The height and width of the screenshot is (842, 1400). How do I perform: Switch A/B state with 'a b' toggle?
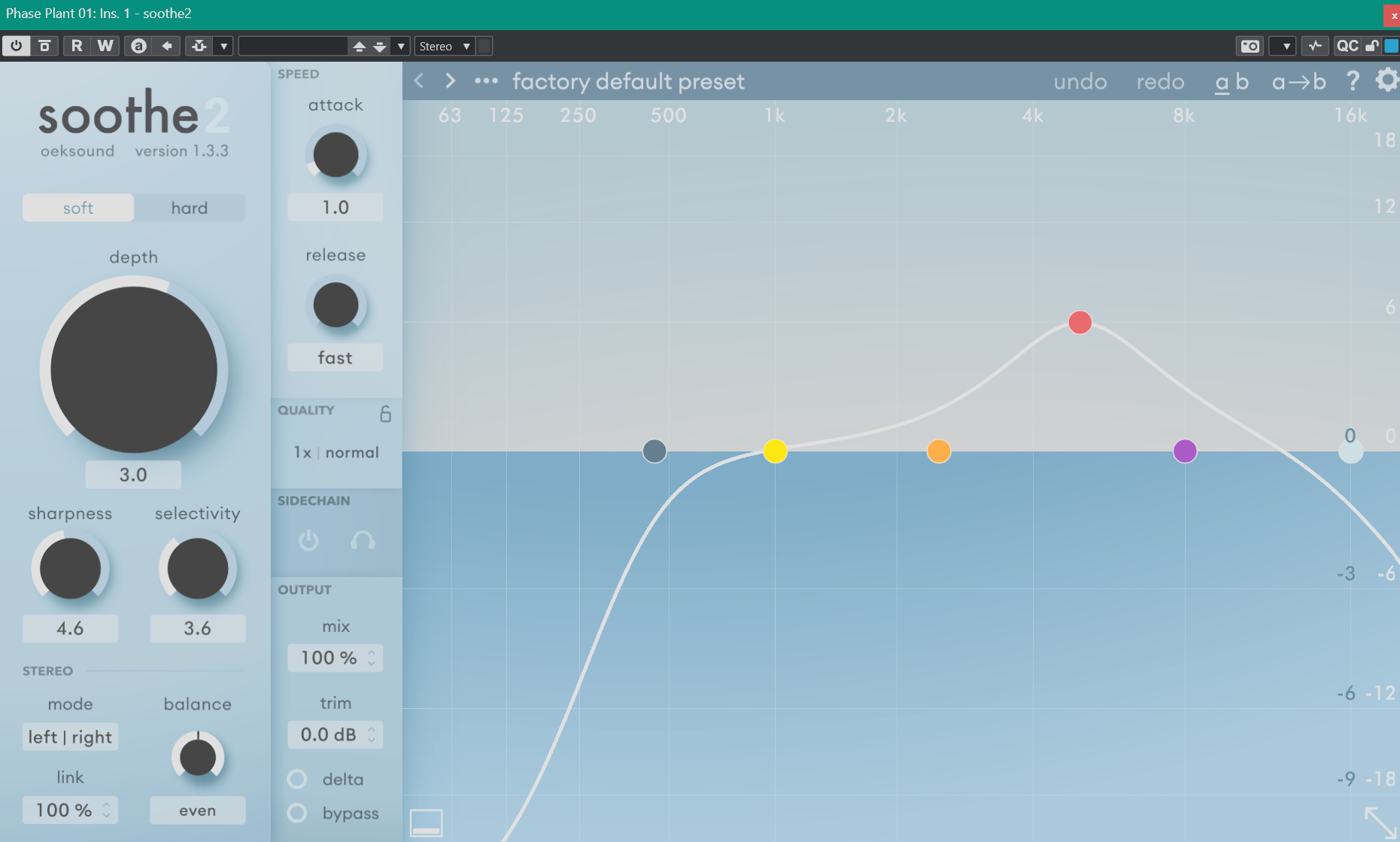coord(1231,81)
